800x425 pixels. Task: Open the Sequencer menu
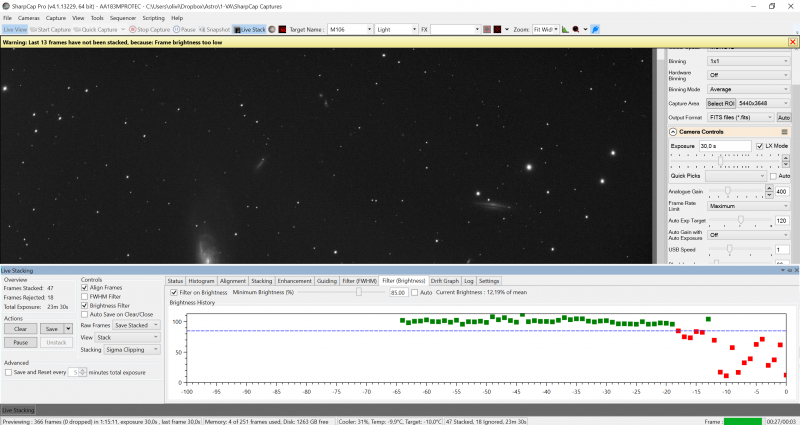123,18
